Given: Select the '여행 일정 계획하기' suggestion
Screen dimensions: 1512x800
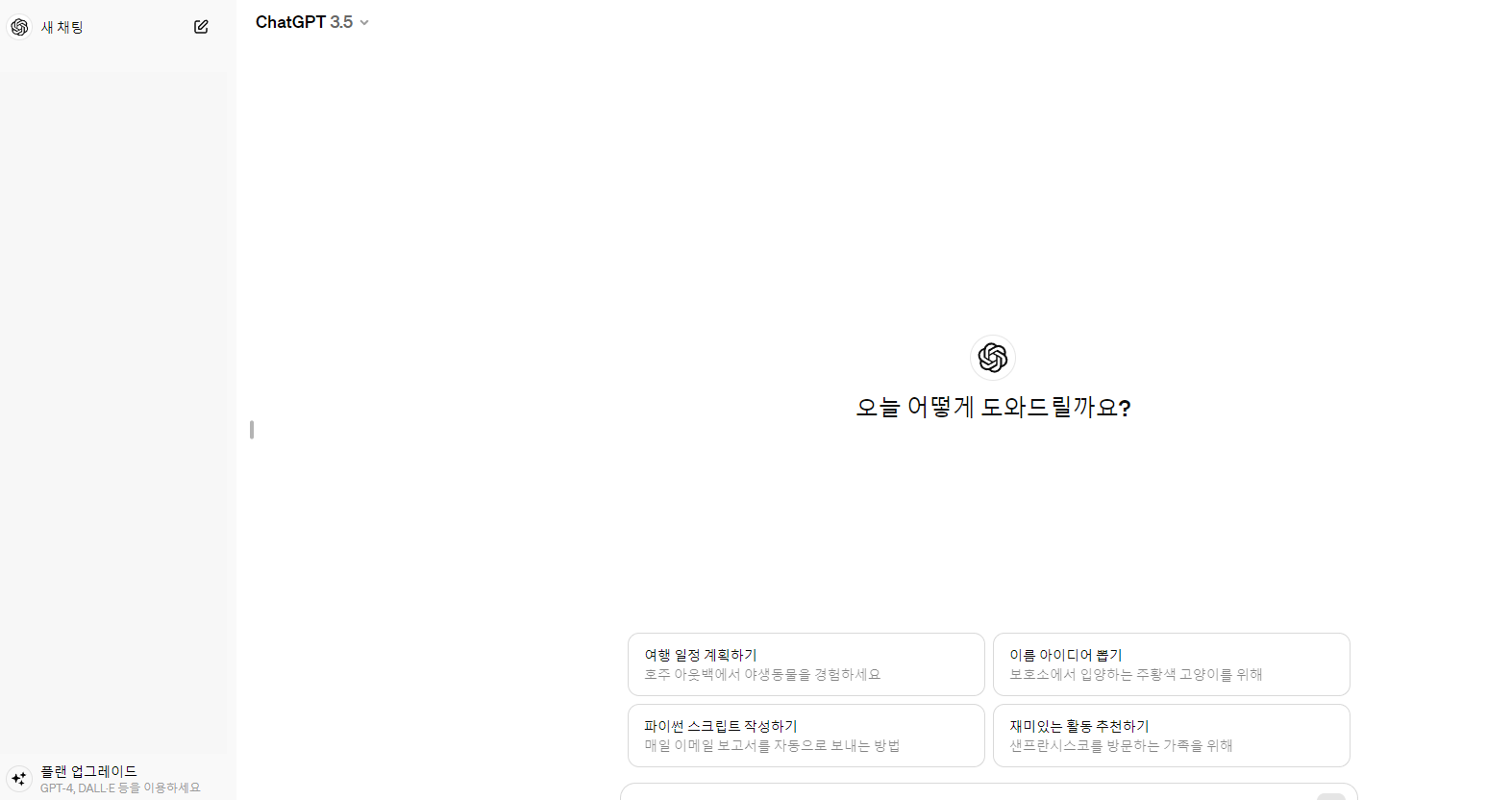Looking at the screenshot, I should (806, 664).
